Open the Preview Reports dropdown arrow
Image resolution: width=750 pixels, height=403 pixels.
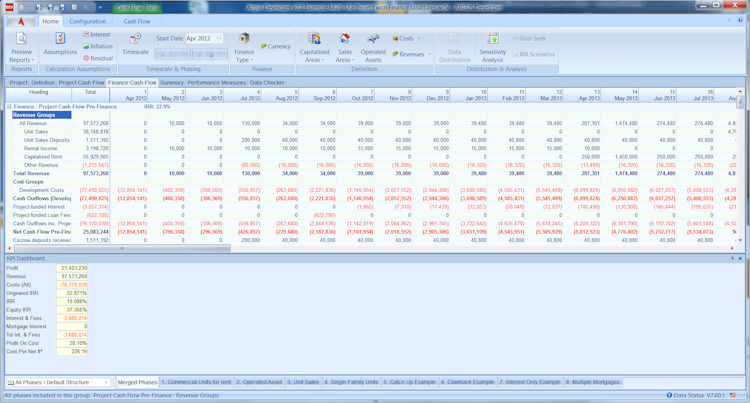point(33,60)
